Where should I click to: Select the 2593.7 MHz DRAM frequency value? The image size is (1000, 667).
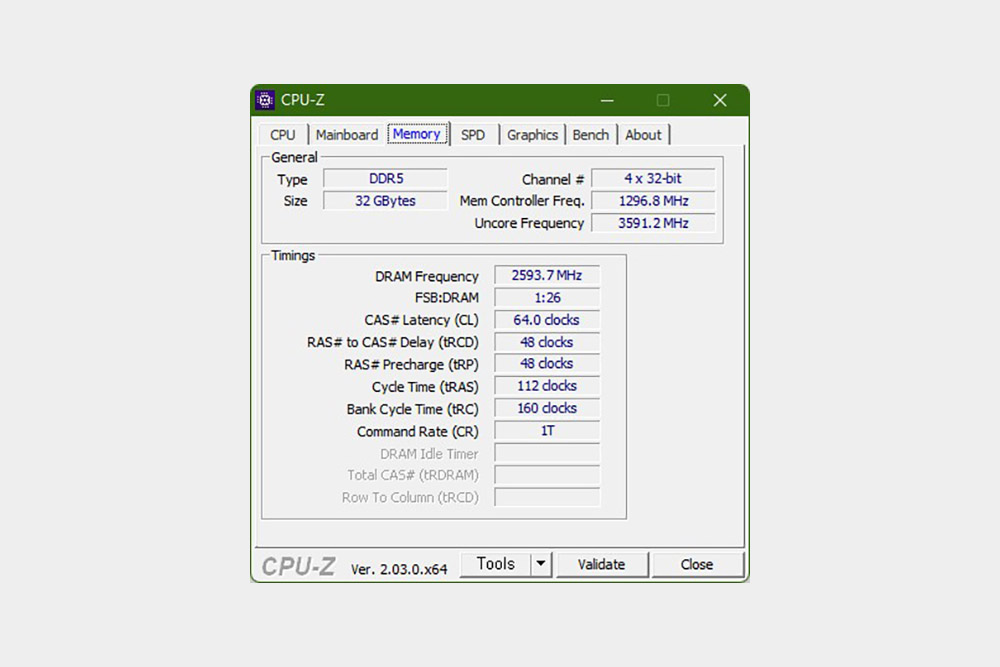point(547,275)
